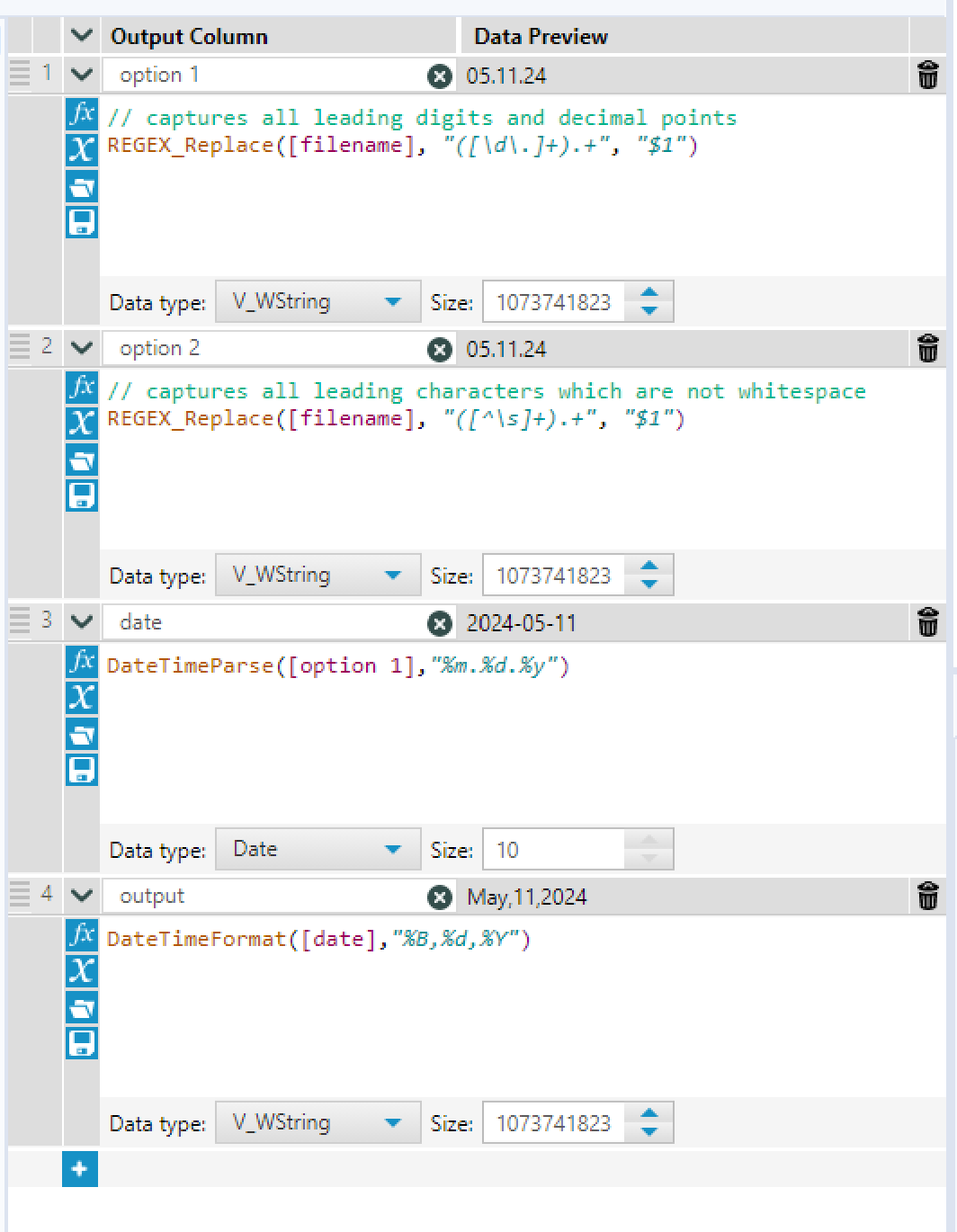The height and width of the screenshot is (1232, 957).
Task: Collapse all expressions using header chevron
Action: tap(82, 36)
